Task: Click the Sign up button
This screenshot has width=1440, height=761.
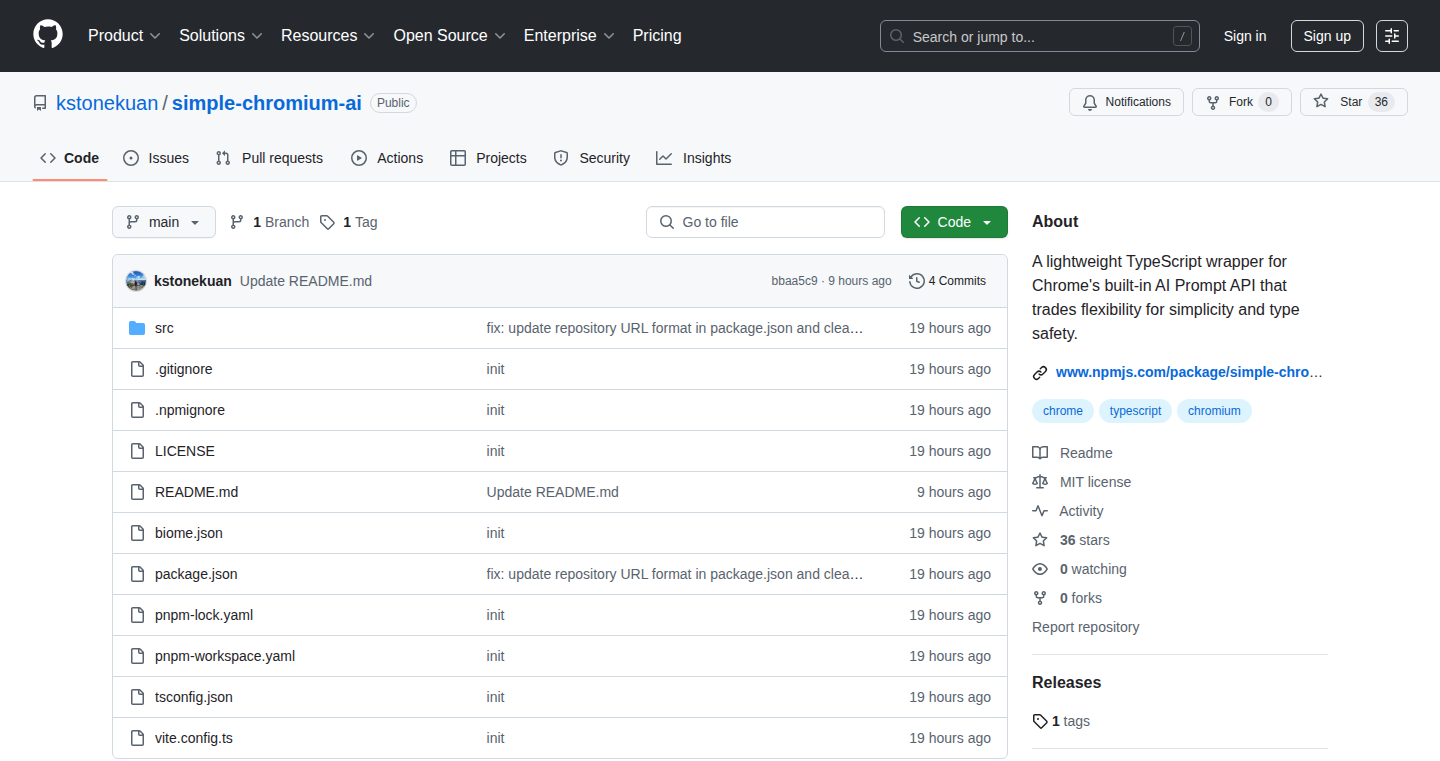Action: [x=1327, y=36]
